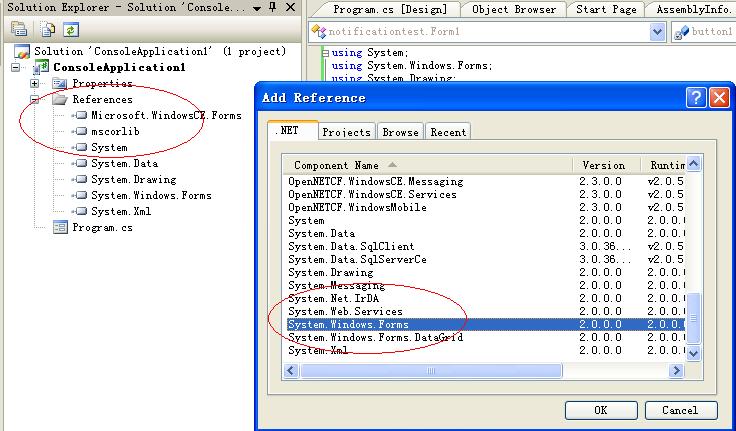Select System.Messaging component
Image resolution: width=736 pixels, height=431 pixels.
(x=486, y=285)
